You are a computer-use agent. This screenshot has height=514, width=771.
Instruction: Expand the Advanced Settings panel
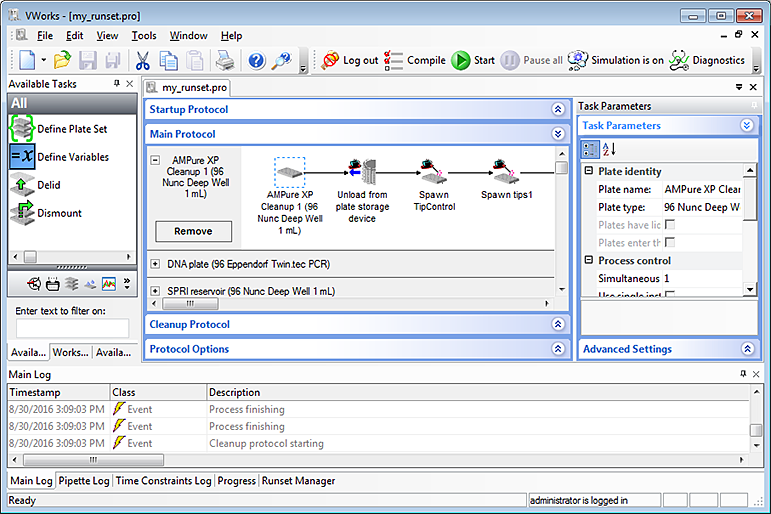click(x=746, y=349)
